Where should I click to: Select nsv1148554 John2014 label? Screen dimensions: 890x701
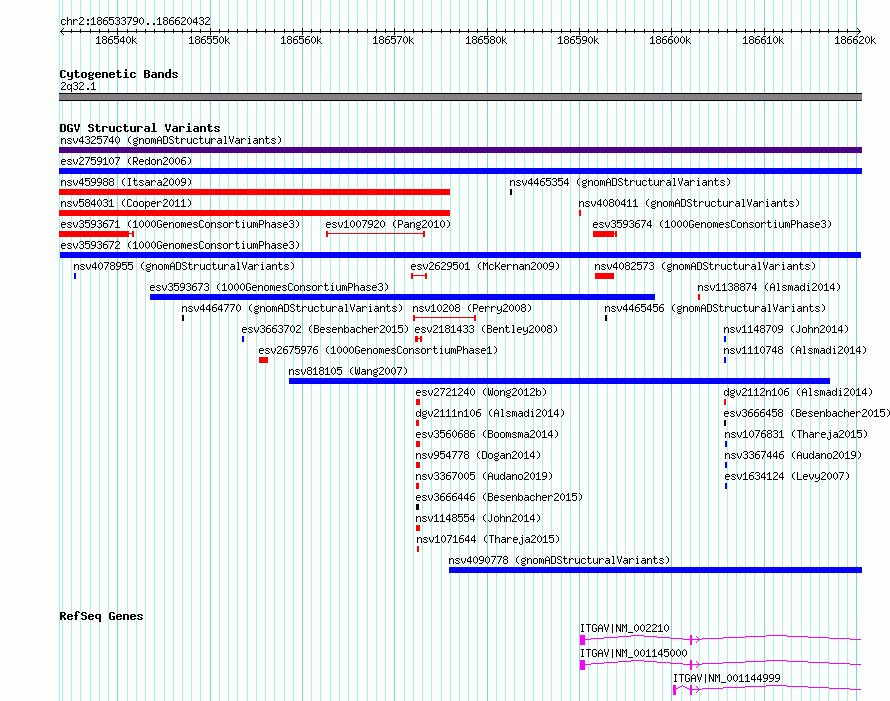coord(478,518)
